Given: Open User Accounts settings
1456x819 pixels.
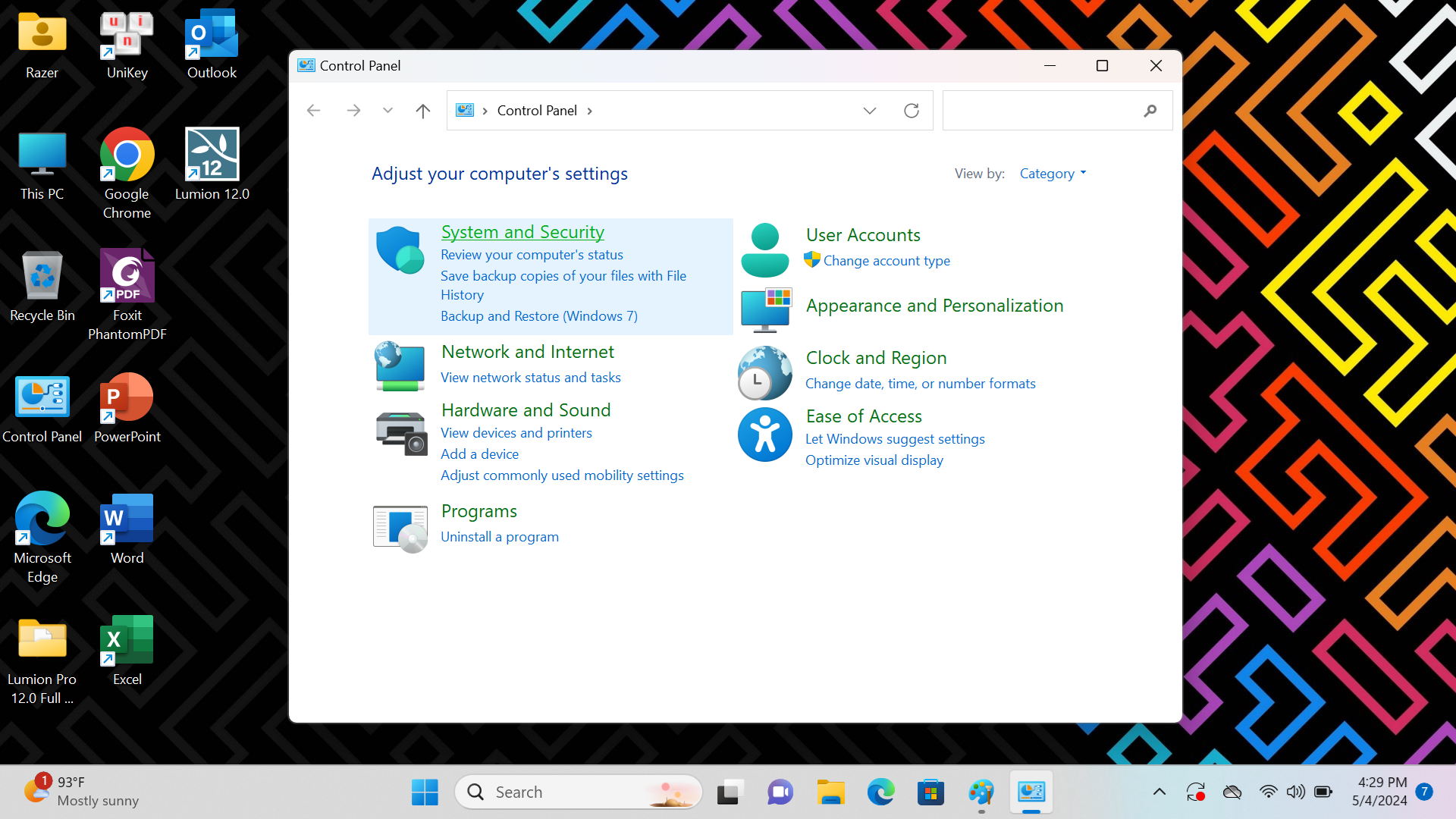Looking at the screenshot, I should (863, 234).
